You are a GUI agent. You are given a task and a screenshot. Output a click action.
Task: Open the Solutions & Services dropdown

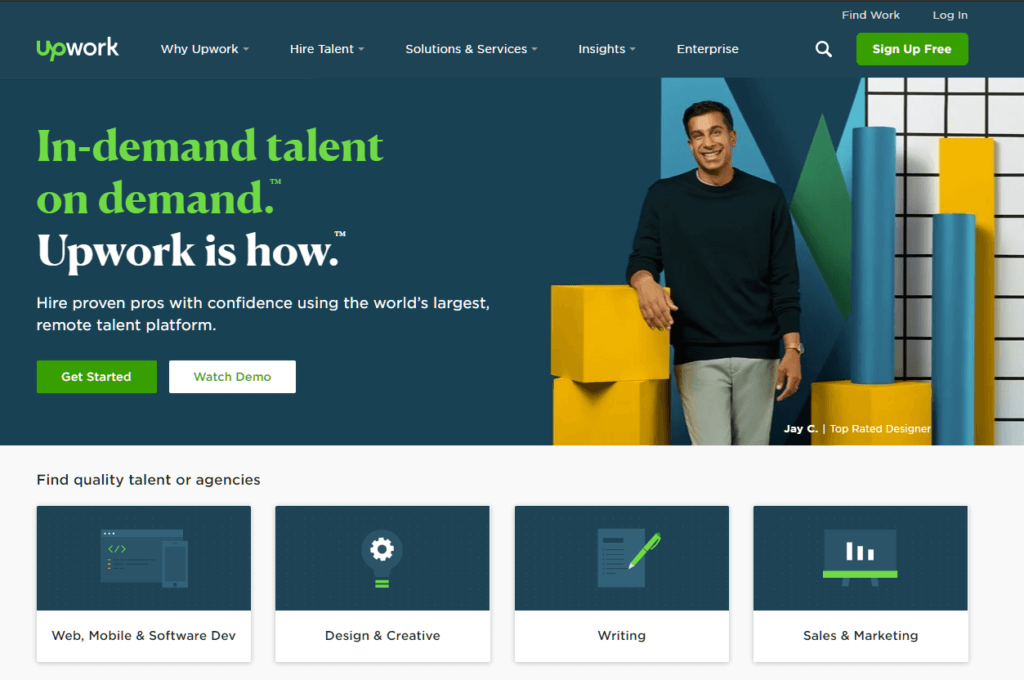pos(471,49)
